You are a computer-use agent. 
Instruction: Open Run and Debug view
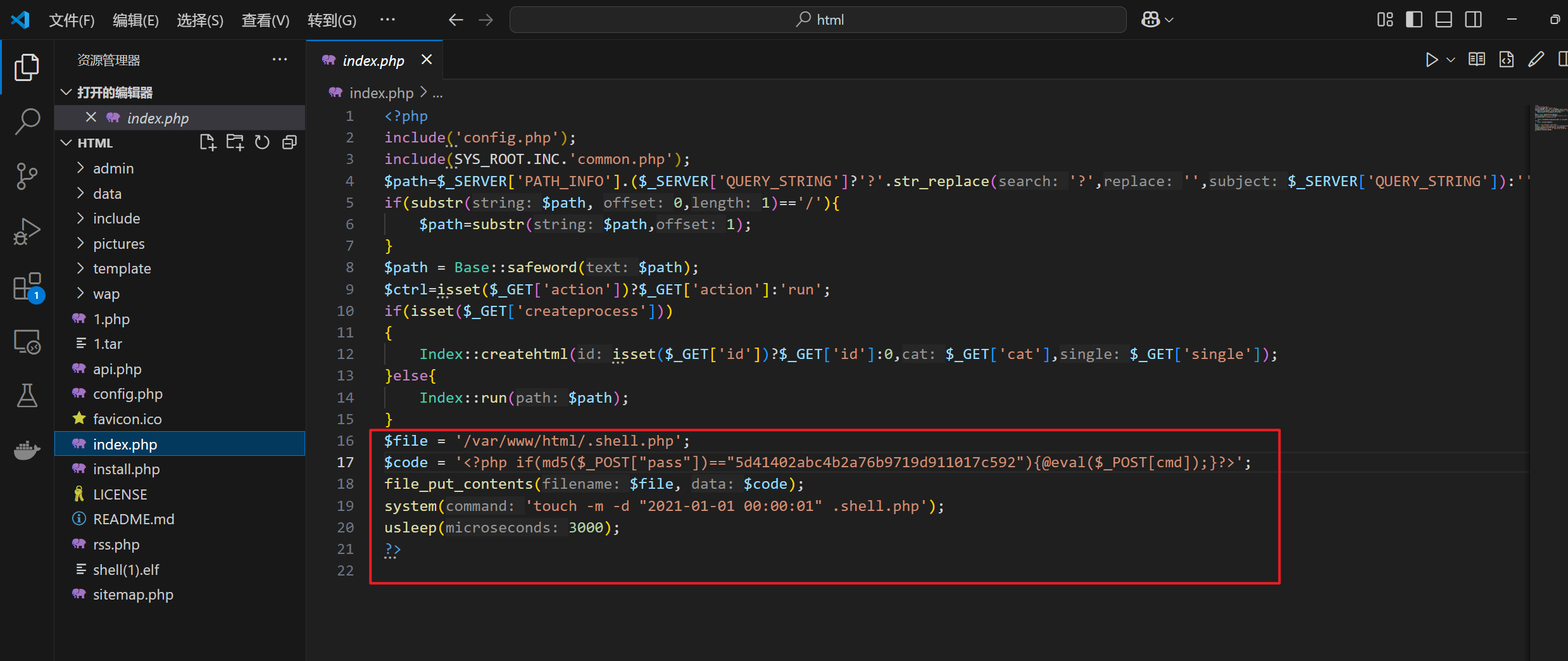coord(27,231)
